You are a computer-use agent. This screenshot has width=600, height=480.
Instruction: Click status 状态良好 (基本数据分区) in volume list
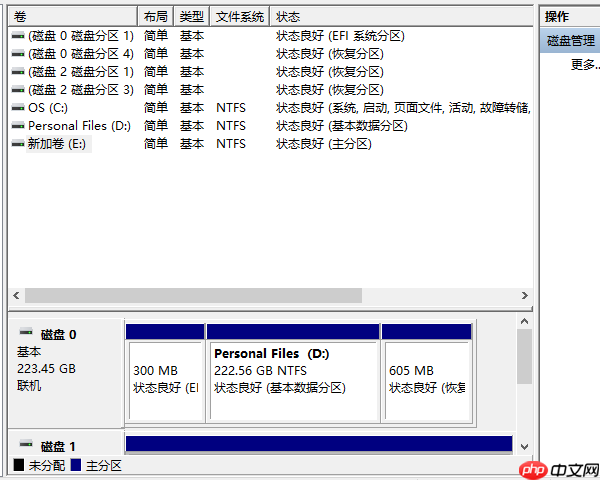pyautogui.click(x=342, y=126)
